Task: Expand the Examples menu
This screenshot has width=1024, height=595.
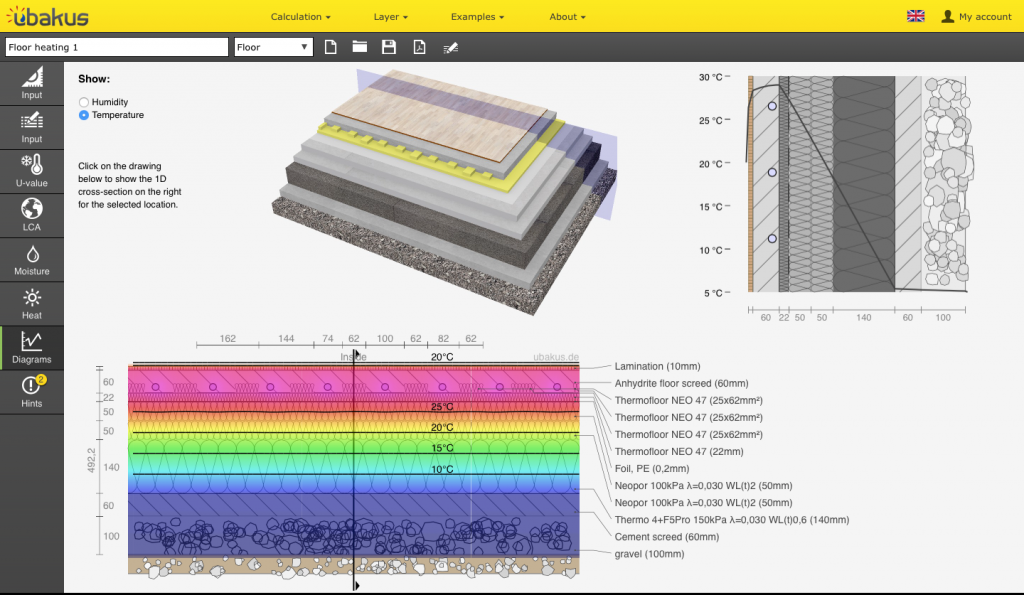Action: (x=477, y=17)
